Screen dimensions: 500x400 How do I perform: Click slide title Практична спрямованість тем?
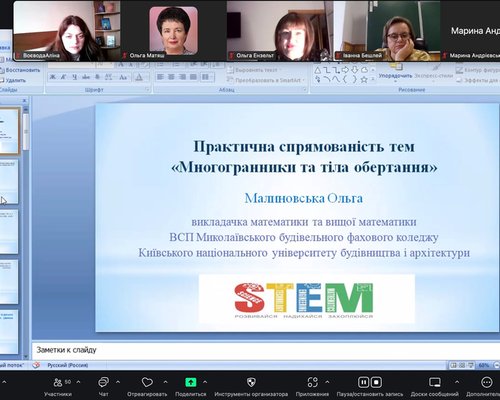coord(304,146)
